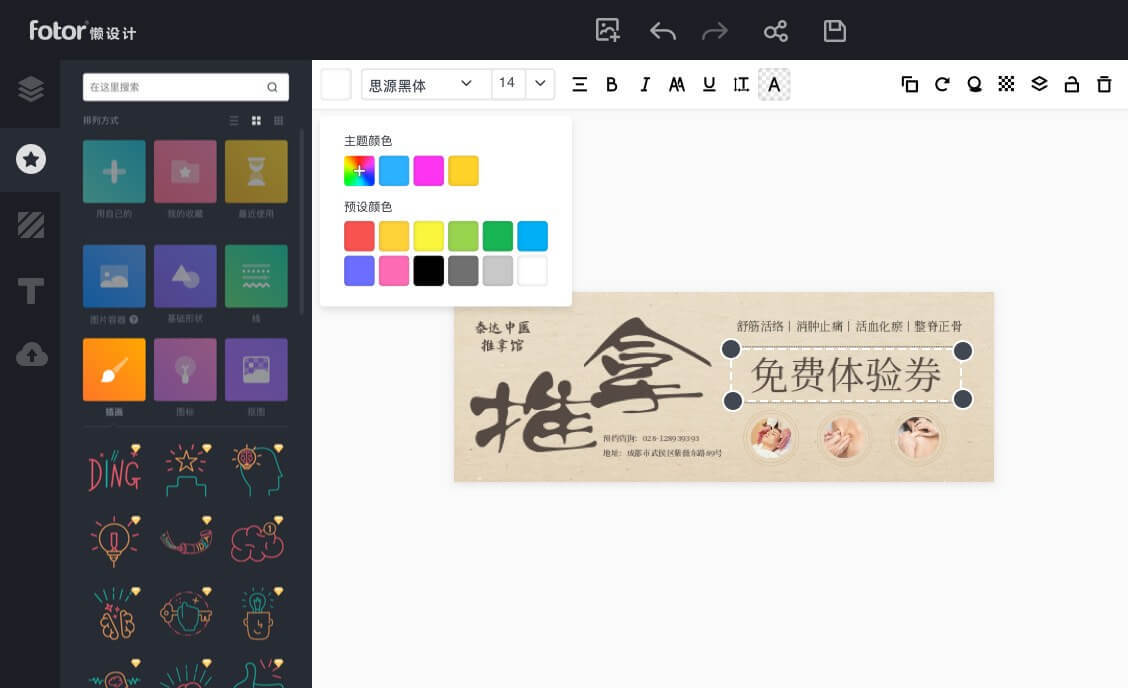Select the red preset color swatch
The width and height of the screenshot is (1128, 688).
[x=359, y=236]
